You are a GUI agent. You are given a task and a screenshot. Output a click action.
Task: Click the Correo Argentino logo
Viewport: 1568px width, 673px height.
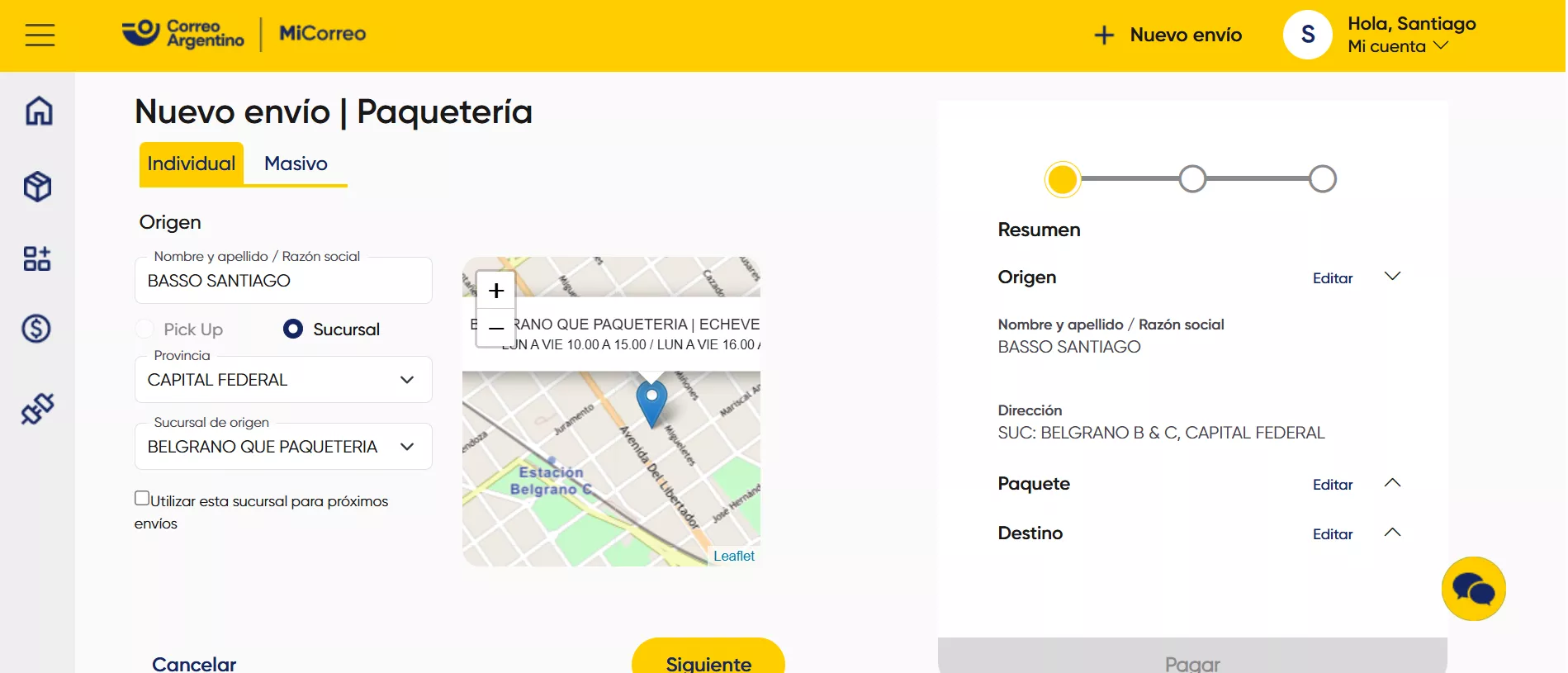click(x=183, y=34)
